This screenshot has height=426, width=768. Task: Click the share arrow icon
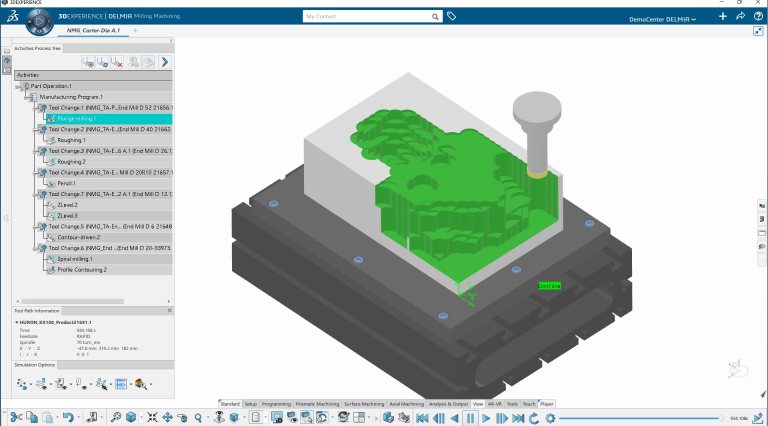tap(739, 17)
